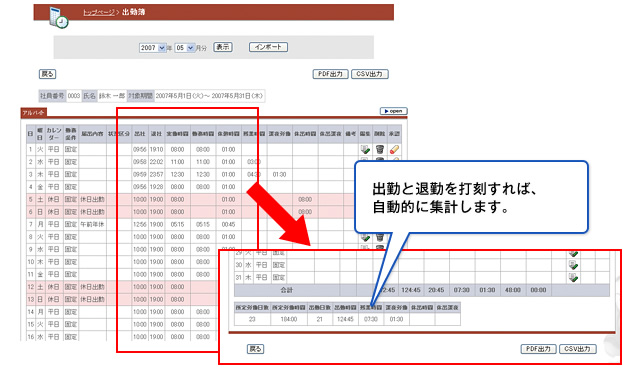Click the 00:45 break time on day 7
Viewport: 623px width, 370px height.
coord(228,225)
